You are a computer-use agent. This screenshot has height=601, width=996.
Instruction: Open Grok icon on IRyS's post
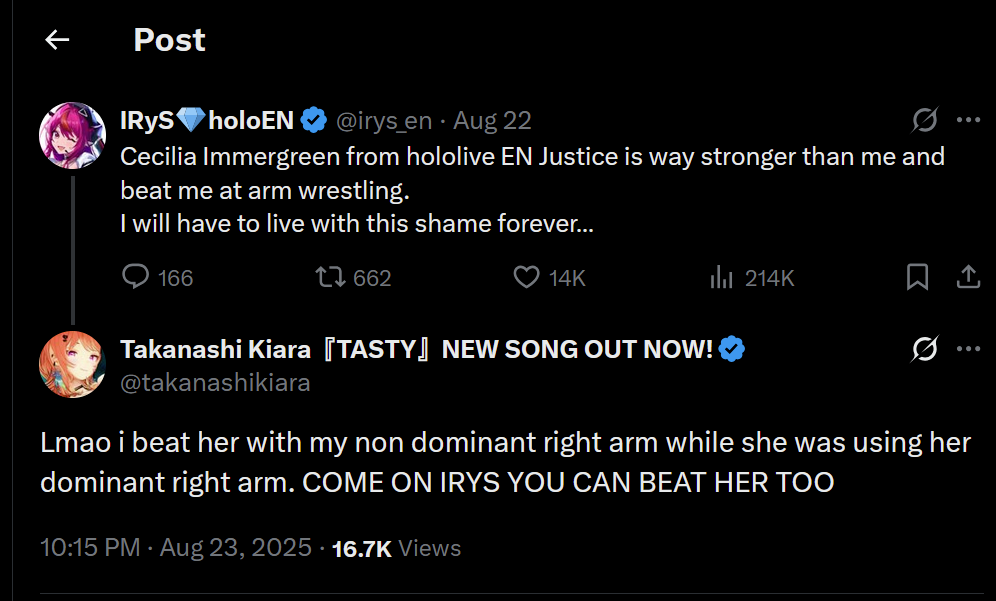tap(925, 121)
